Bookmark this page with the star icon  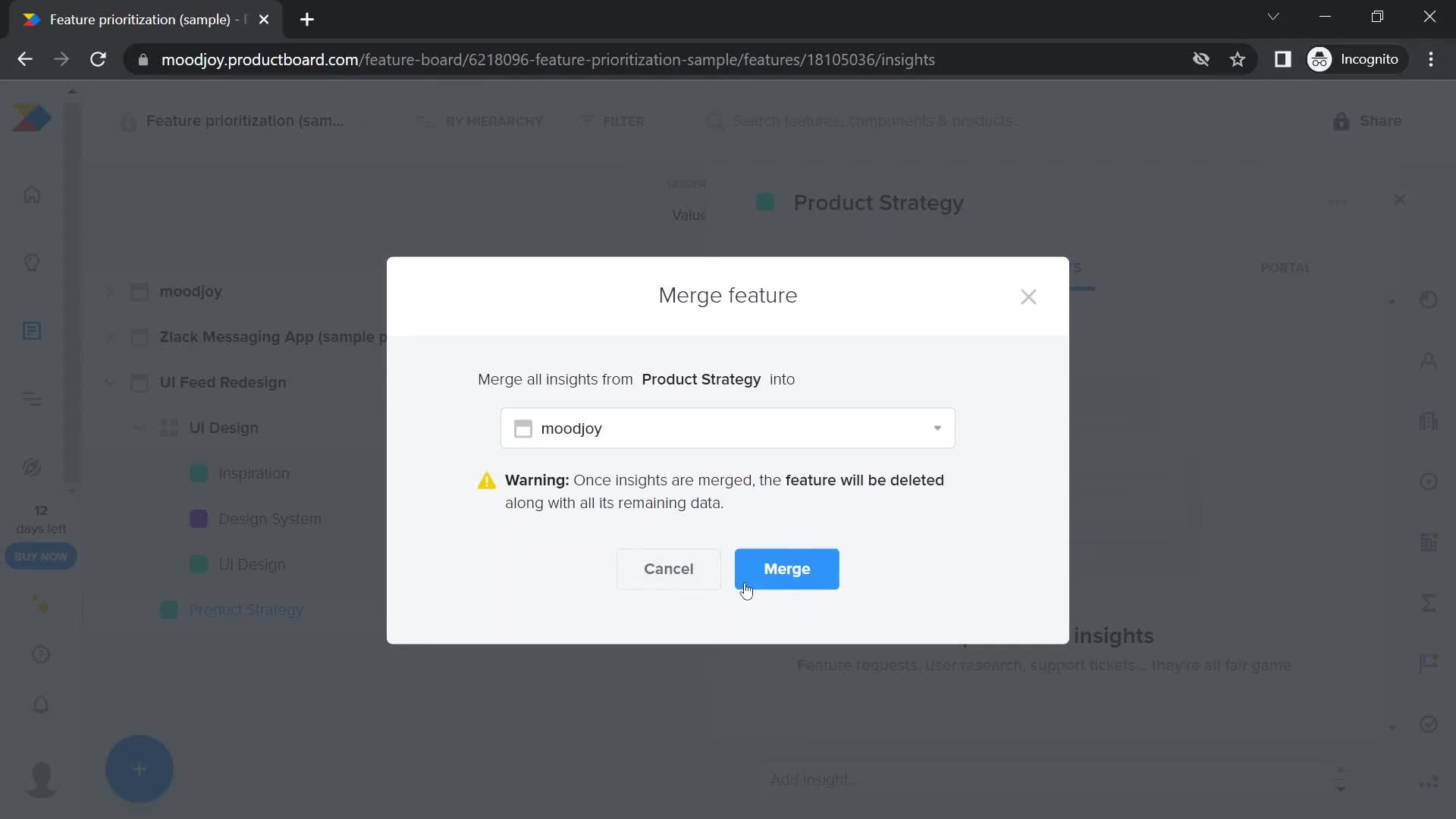point(1238,59)
